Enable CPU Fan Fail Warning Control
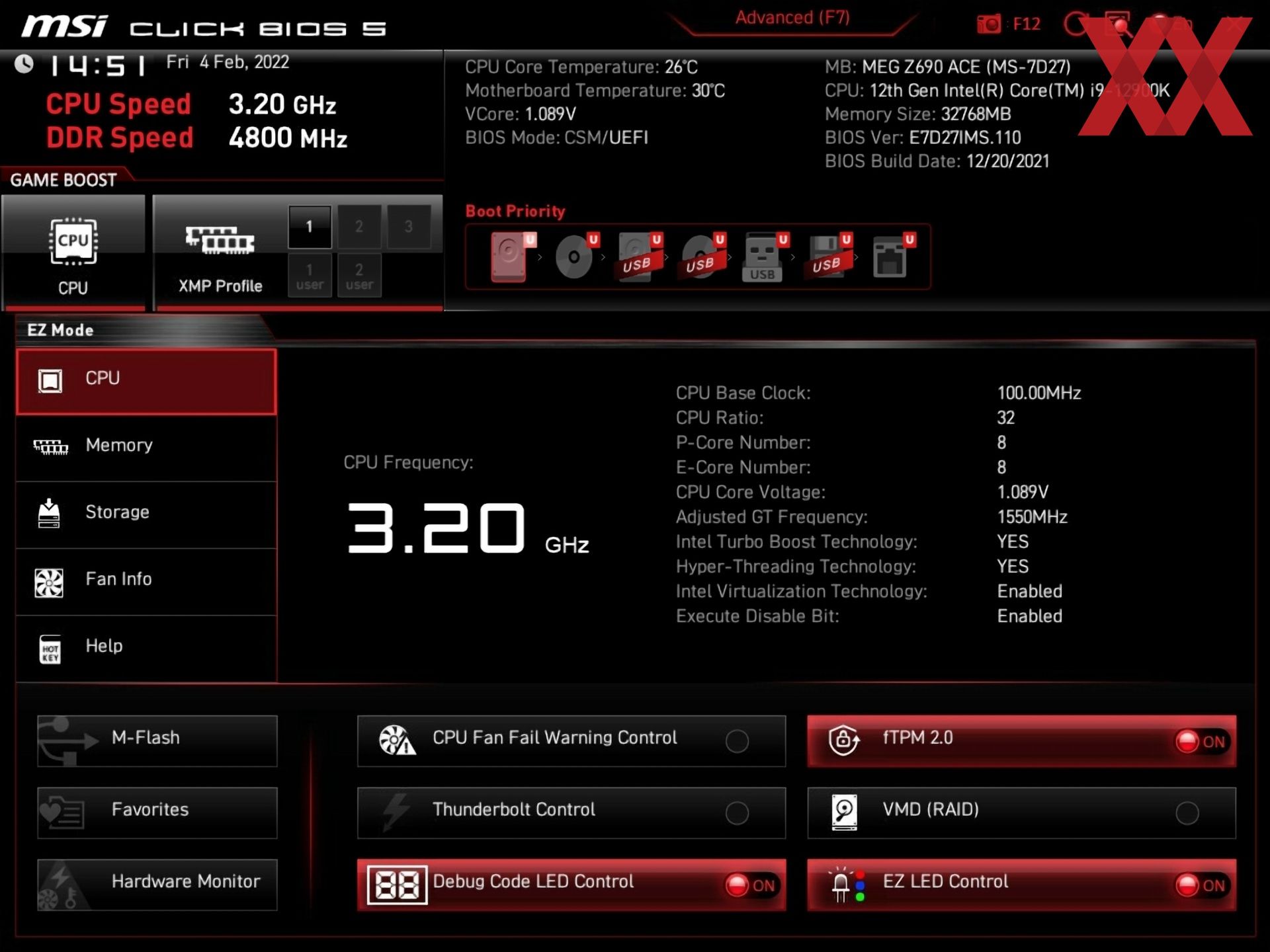Image resolution: width=1270 pixels, height=952 pixels. pyautogui.click(x=737, y=739)
